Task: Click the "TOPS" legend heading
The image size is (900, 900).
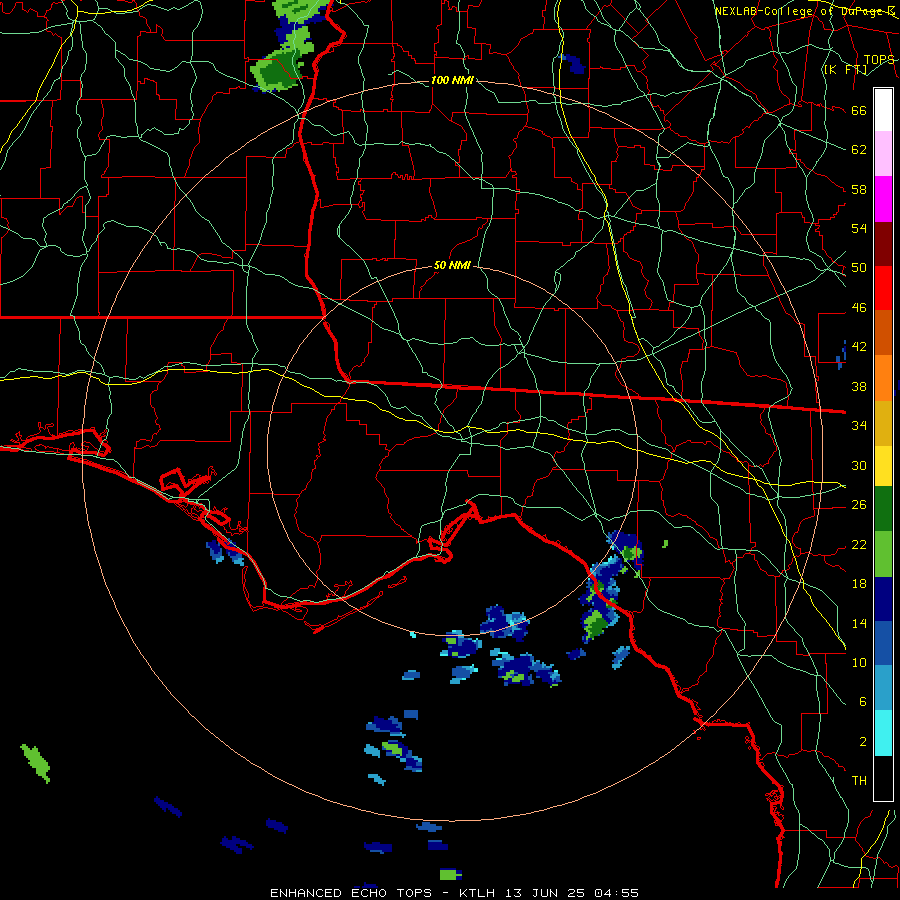Action: [879, 60]
